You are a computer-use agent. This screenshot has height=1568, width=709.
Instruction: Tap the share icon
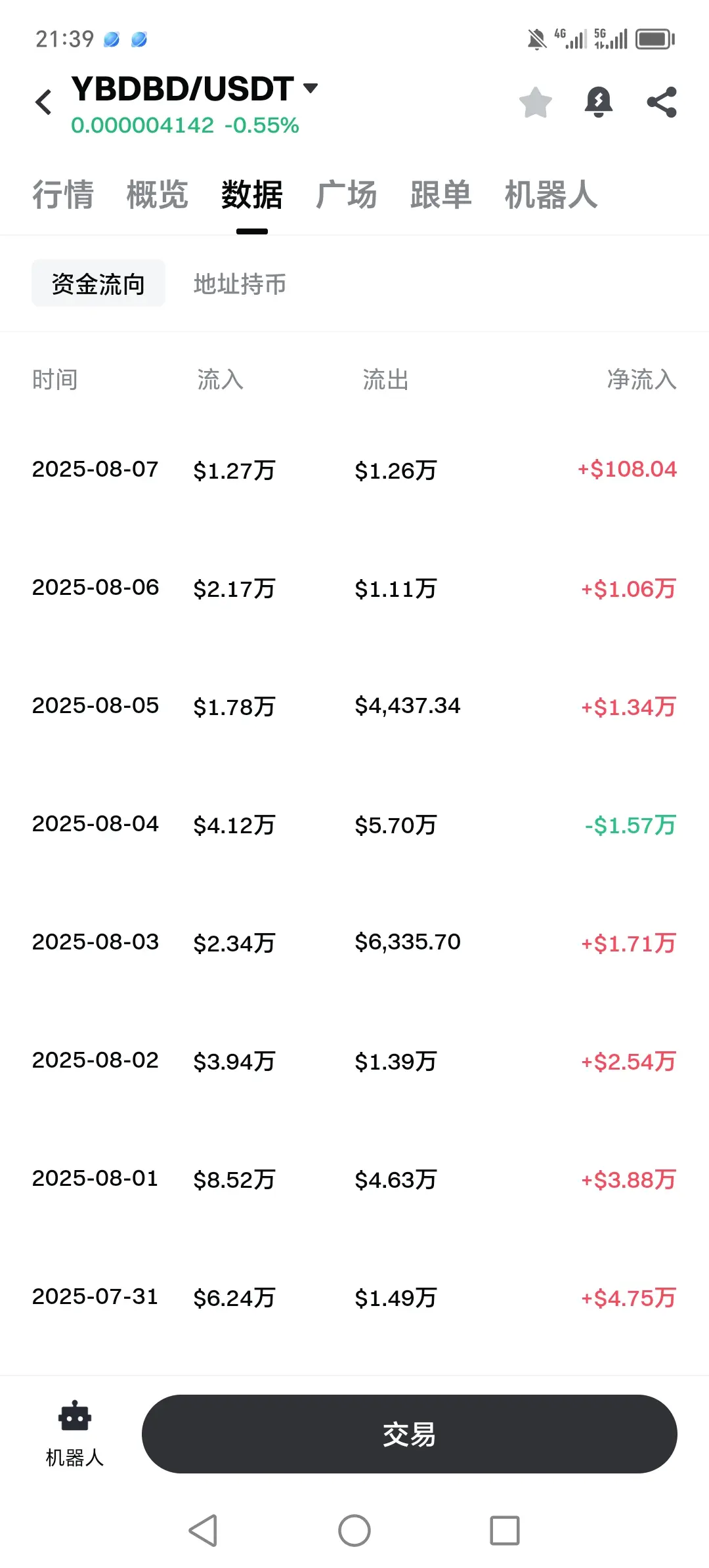(x=662, y=102)
